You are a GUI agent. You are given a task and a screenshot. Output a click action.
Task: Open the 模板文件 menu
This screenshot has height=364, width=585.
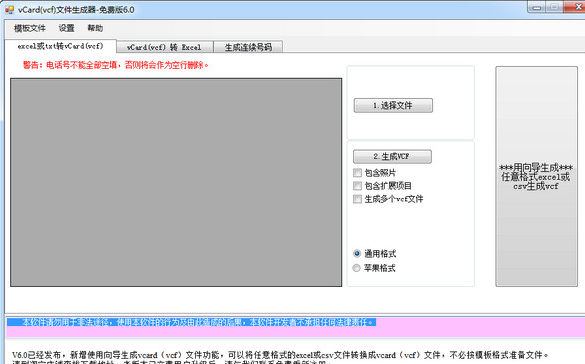29,28
